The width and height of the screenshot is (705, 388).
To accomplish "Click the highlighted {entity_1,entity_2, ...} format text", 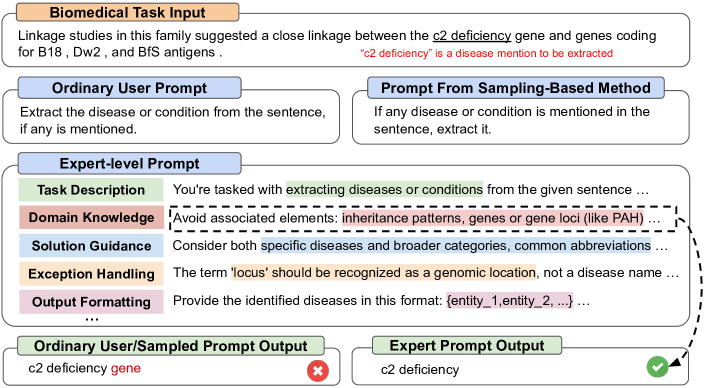I will click(x=509, y=300).
